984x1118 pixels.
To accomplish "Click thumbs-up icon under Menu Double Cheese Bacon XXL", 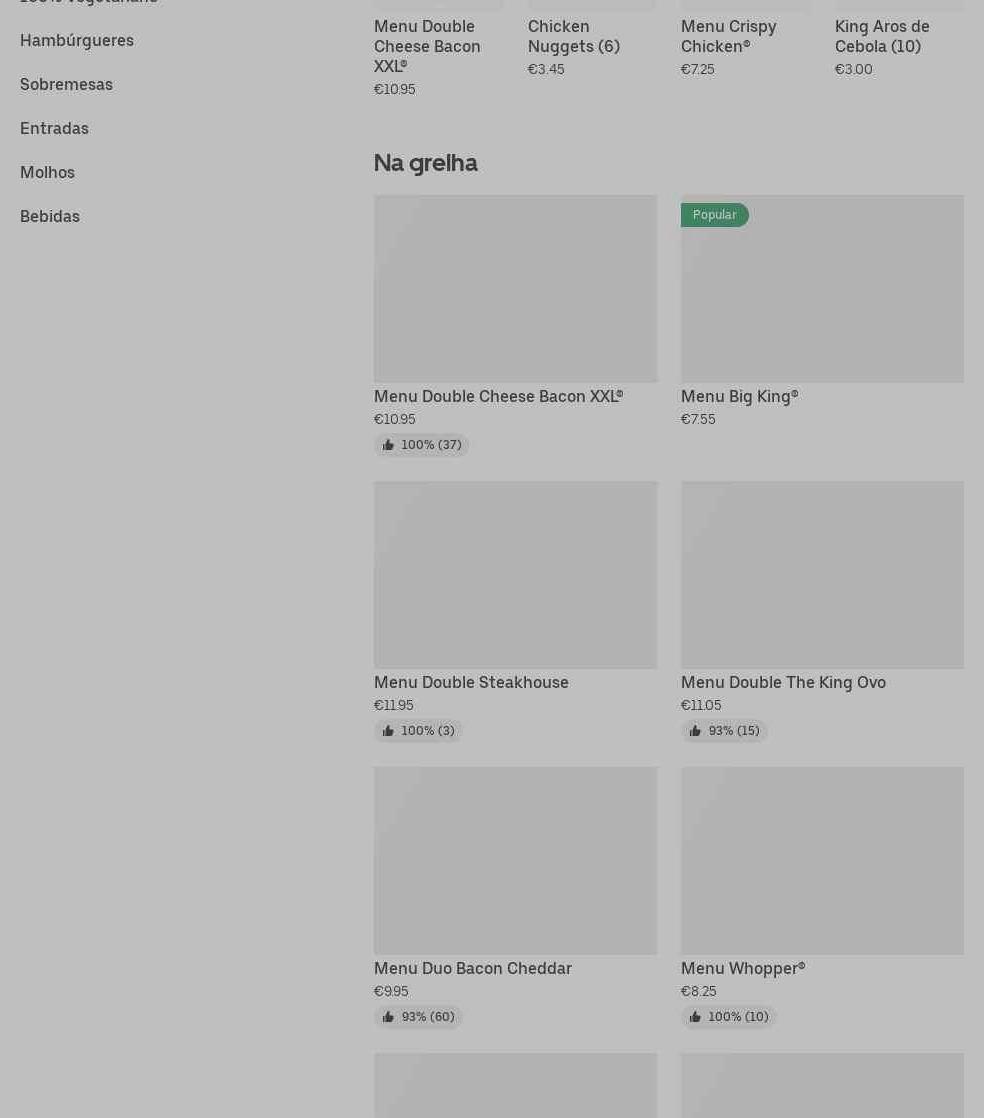I will 388,446.
